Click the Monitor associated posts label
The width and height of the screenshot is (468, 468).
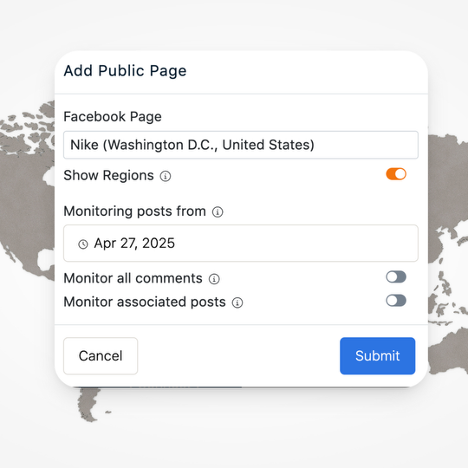click(145, 302)
